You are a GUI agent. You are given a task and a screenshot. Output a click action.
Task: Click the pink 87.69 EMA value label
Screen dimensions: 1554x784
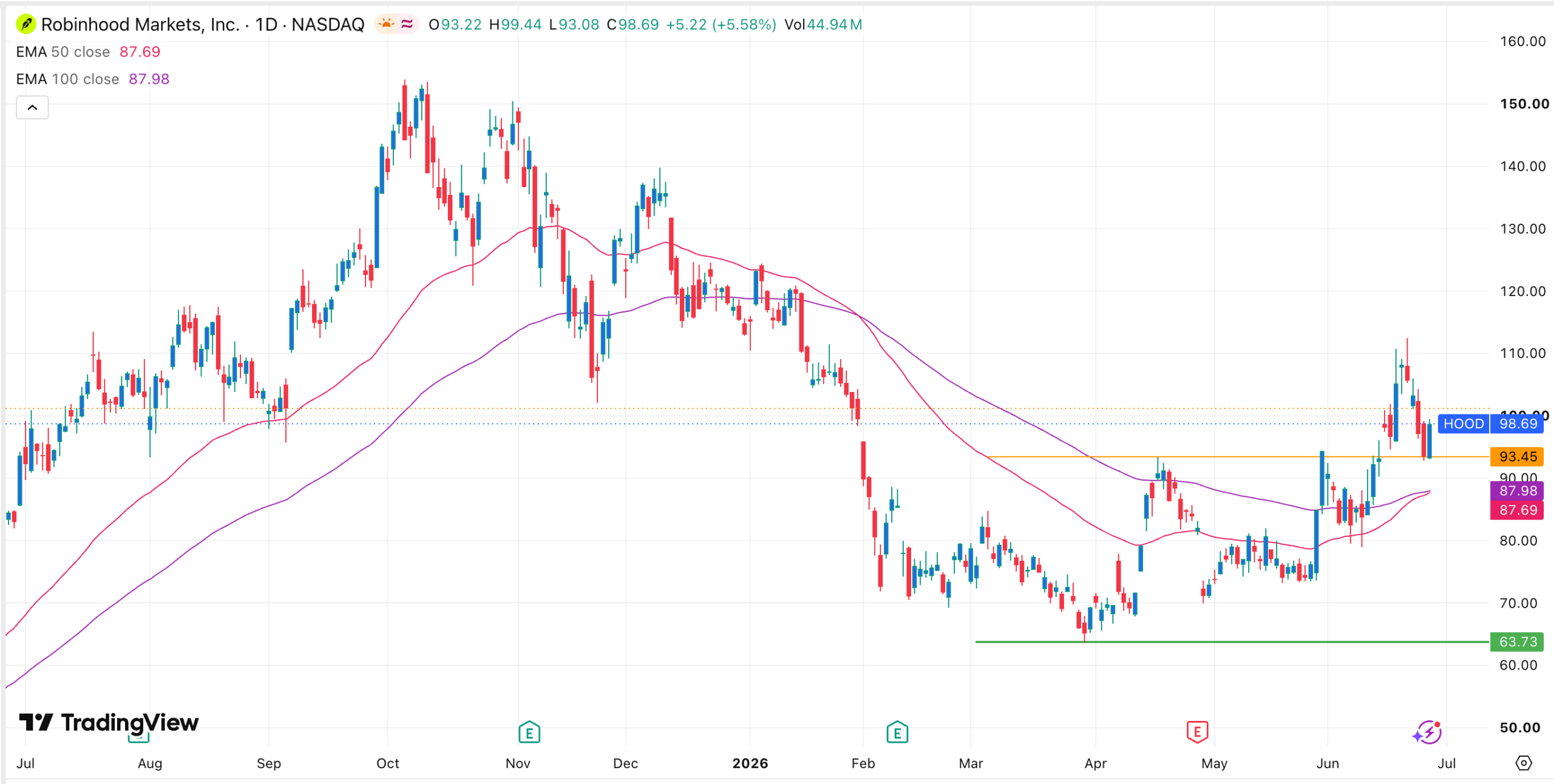point(1518,510)
